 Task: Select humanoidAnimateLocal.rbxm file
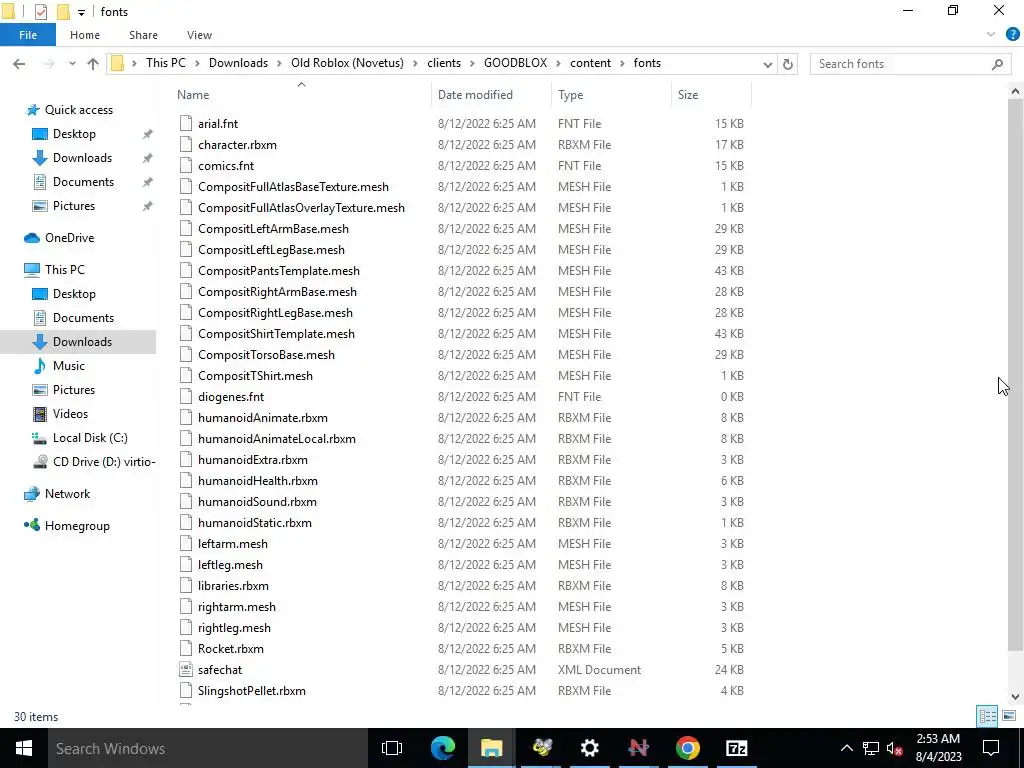(x=277, y=439)
